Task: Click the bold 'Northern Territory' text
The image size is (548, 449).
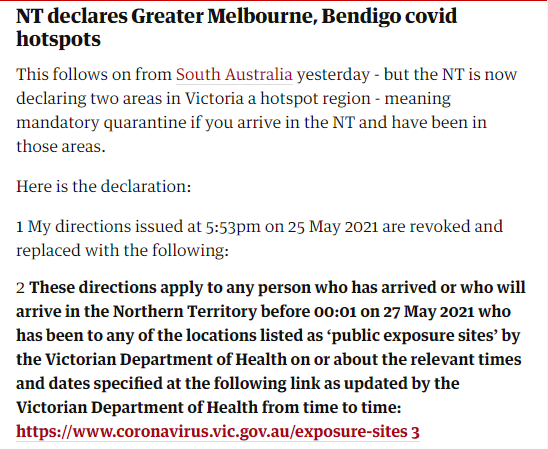Action: pyautogui.click(x=185, y=311)
